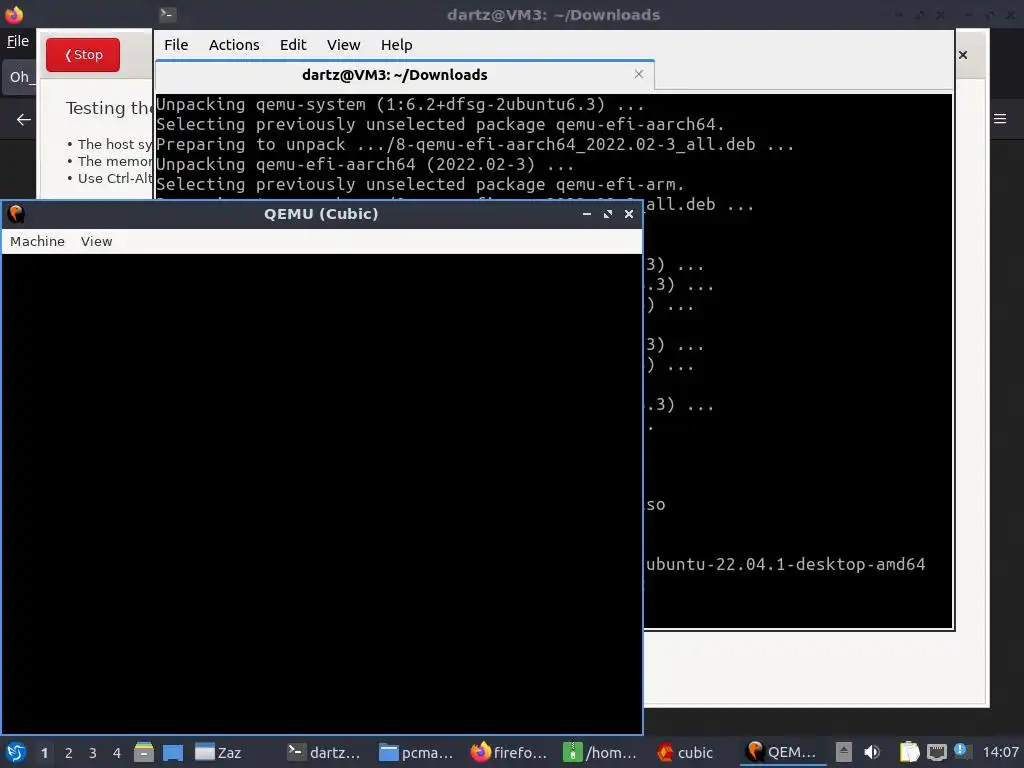Switch to the Firefox taskbar entry
1024x768 pixels.
click(509, 752)
